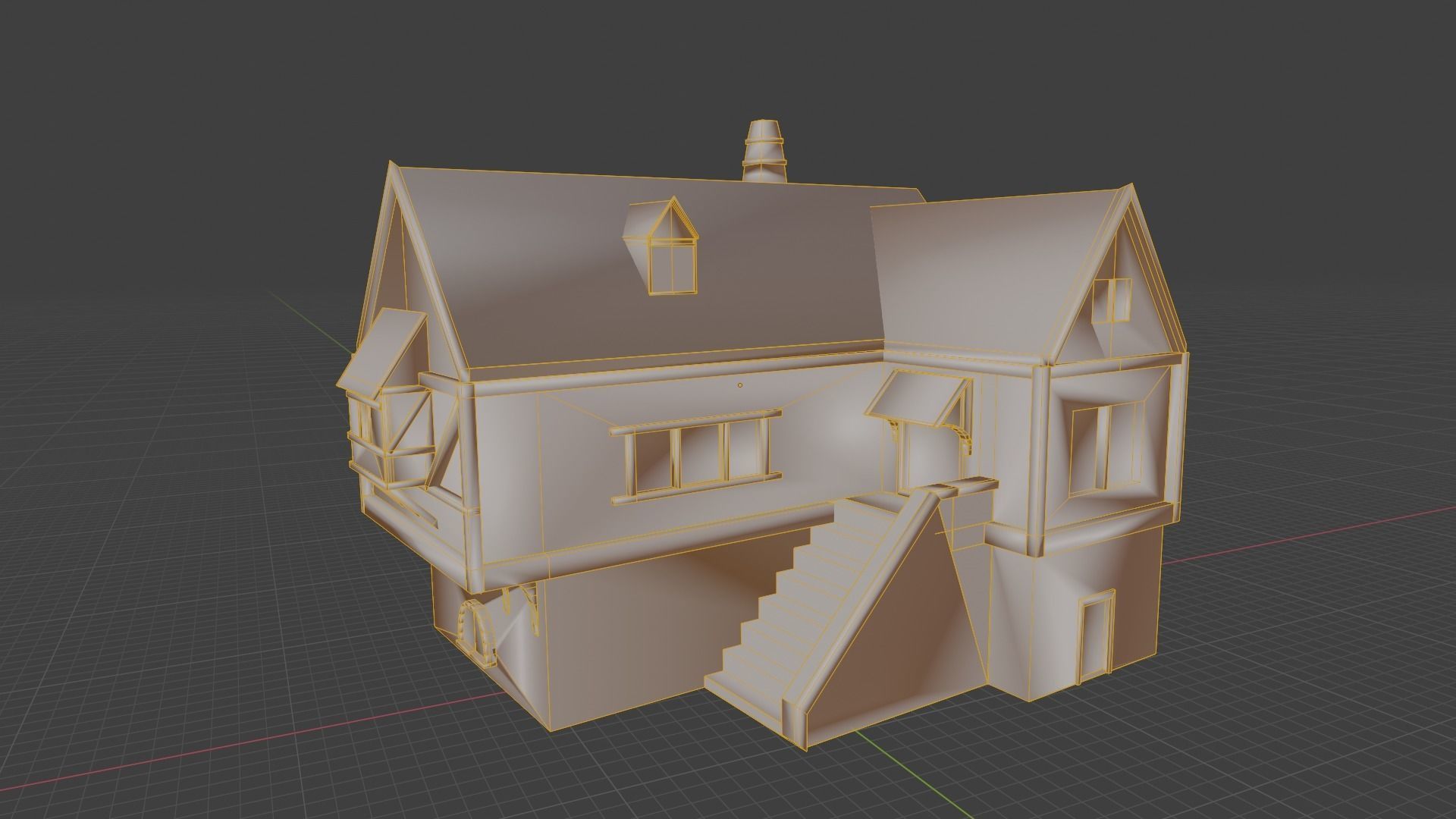Click the large window on right wing upper floor

click(1106, 449)
